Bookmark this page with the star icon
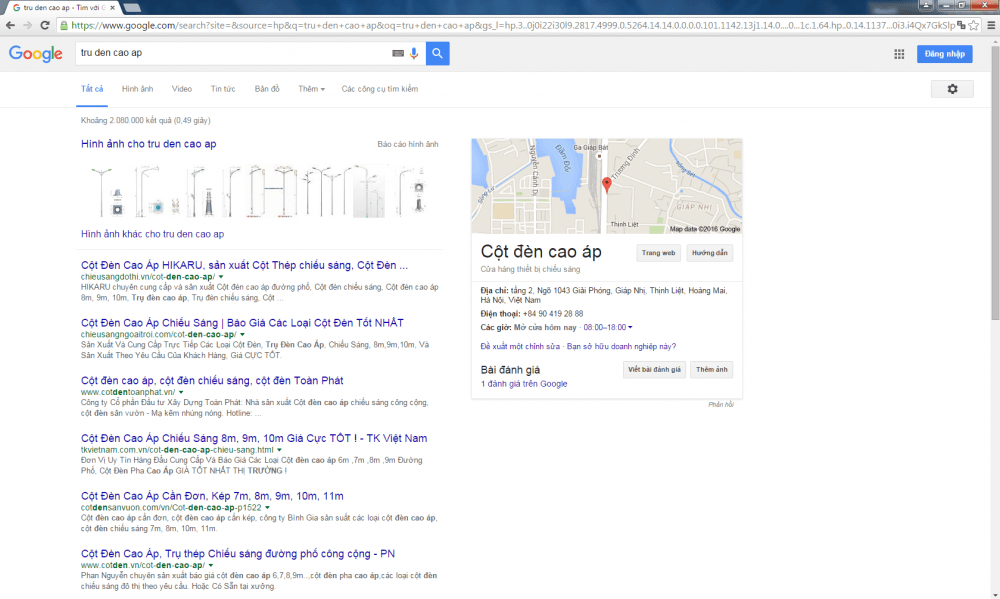1000x599 pixels. pyautogui.click(x=973, y=26)
